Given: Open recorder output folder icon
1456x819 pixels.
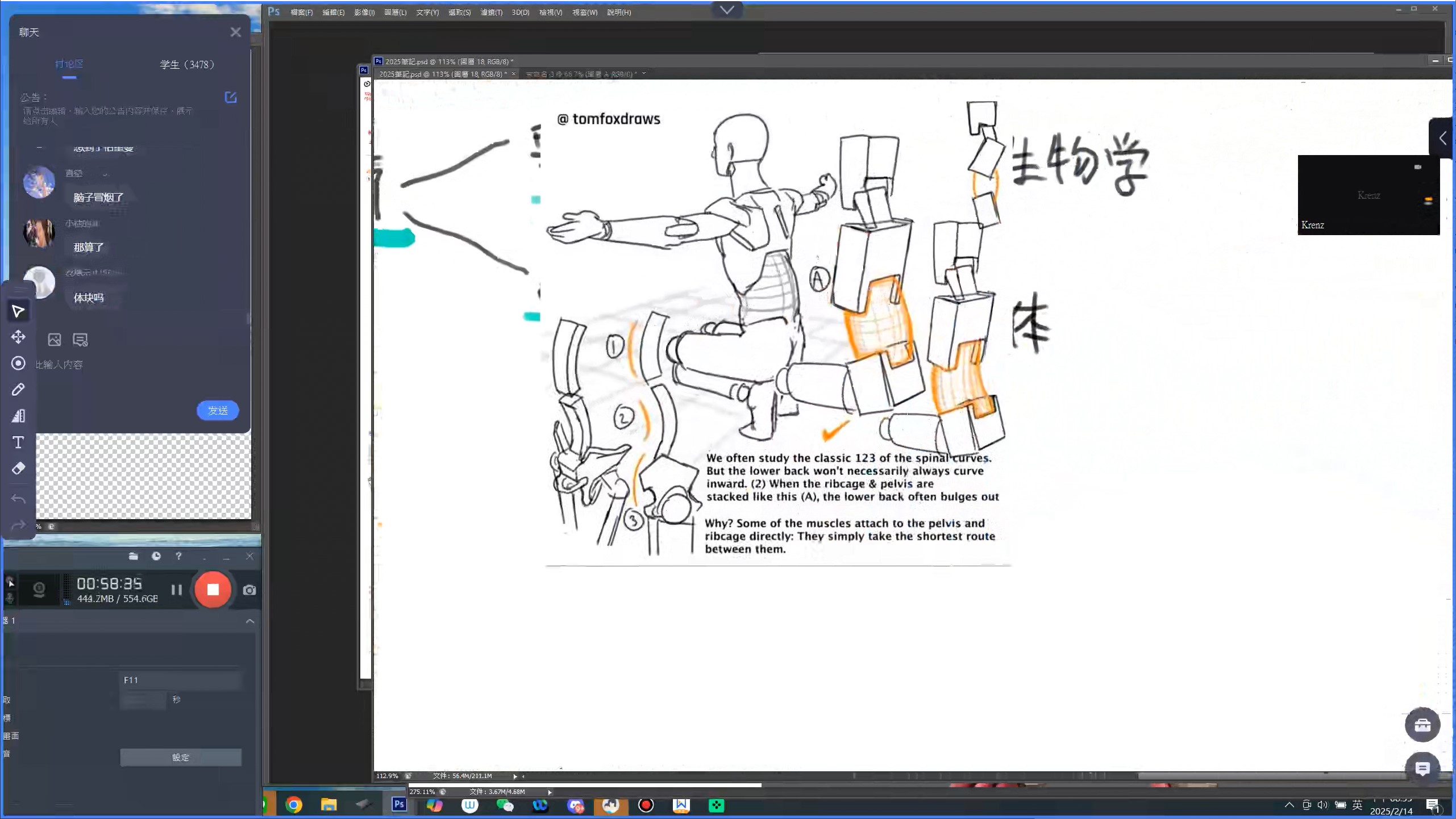Looking at the screenshot, I should [x=133, y=556].
